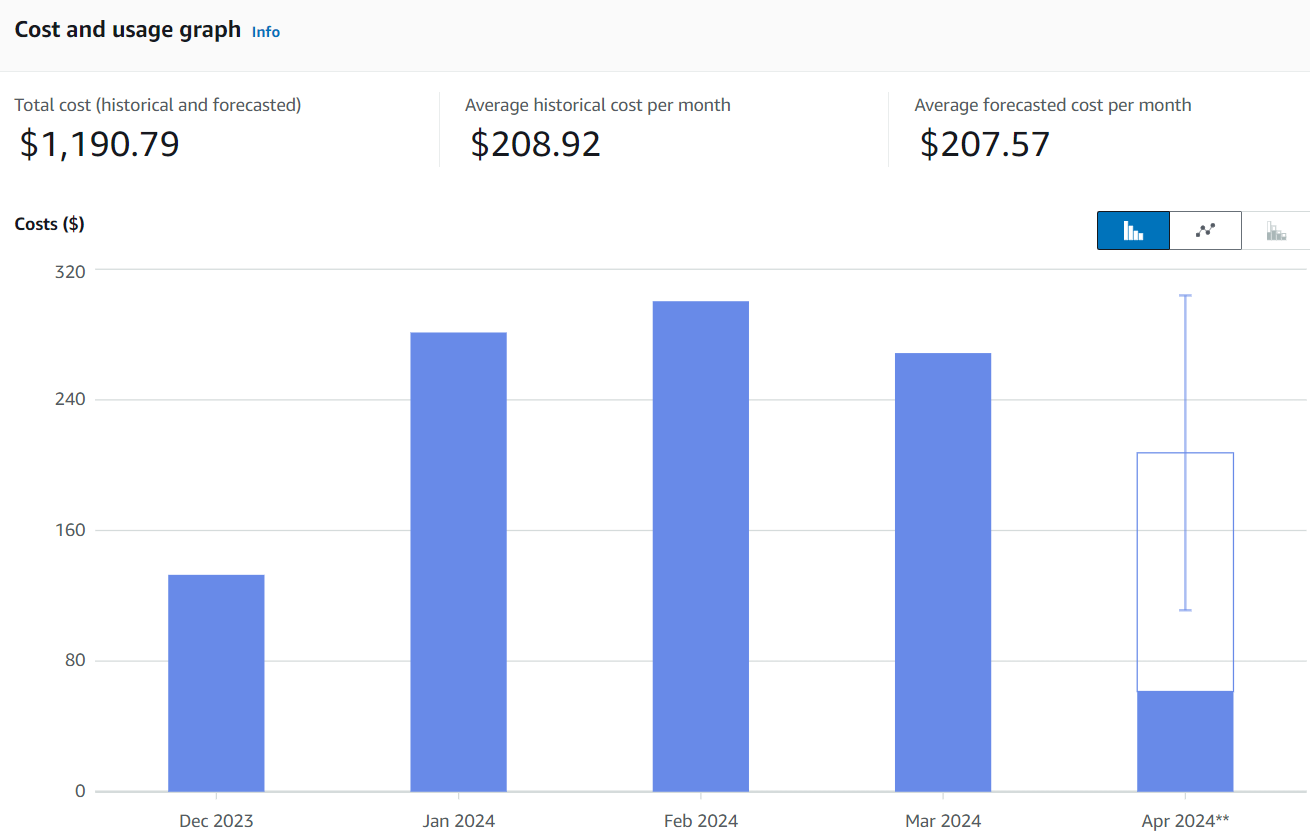Click the Apr 2024** axis label
The height and width of the screenshot is (832, 1310).
click(x=1185, y=821)
